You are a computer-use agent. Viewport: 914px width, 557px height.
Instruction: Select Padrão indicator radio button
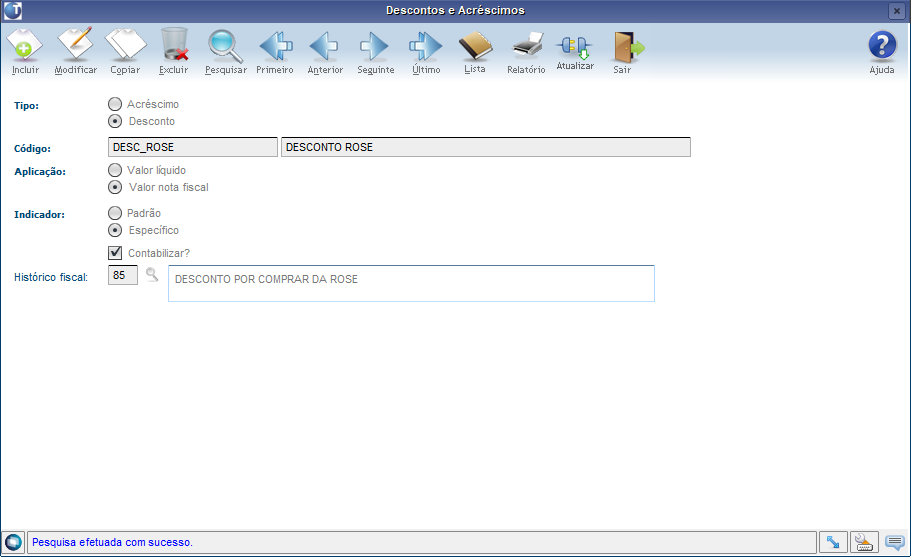click(115, 213)
